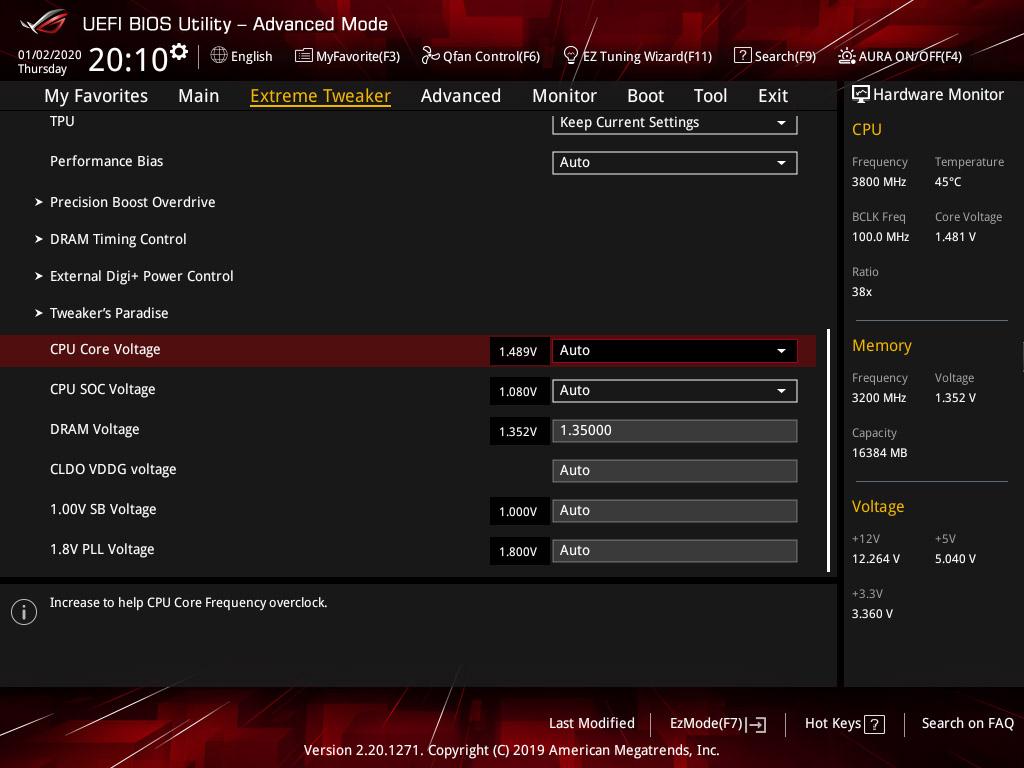The height and width of the screenshot is (768, 1024).
Task: Open the Performance Bias dropdown
Action: (x=675, y=163)
